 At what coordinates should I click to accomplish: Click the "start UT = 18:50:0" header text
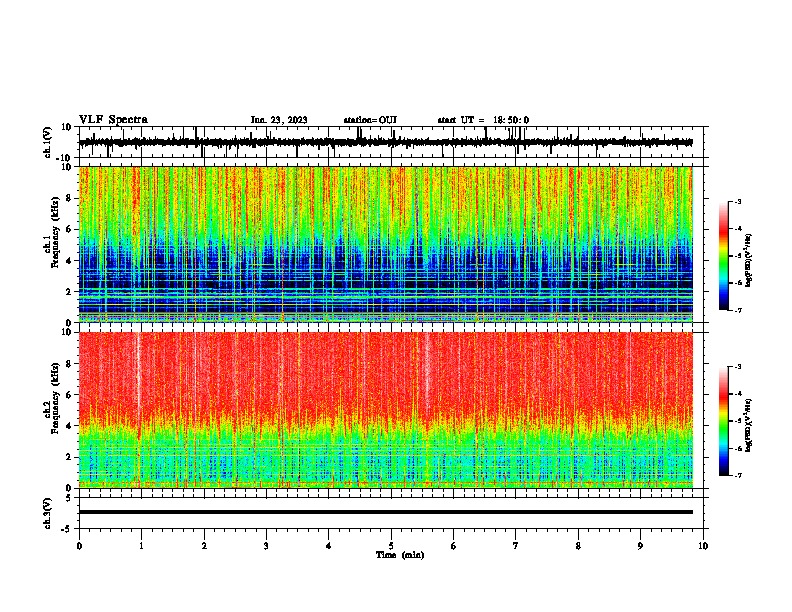[x=483, y=120]
